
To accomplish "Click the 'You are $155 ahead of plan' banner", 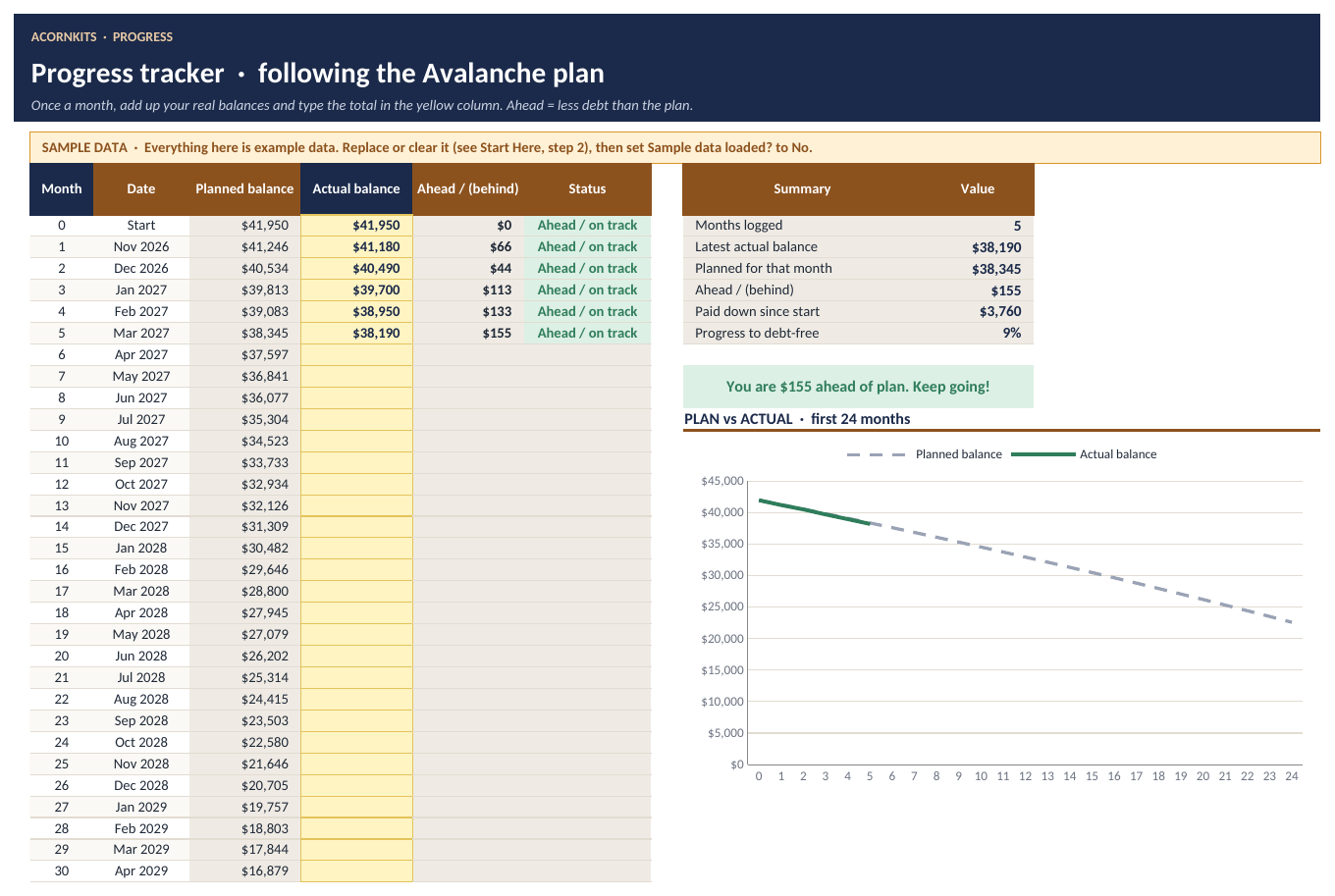I will point(858,387).
